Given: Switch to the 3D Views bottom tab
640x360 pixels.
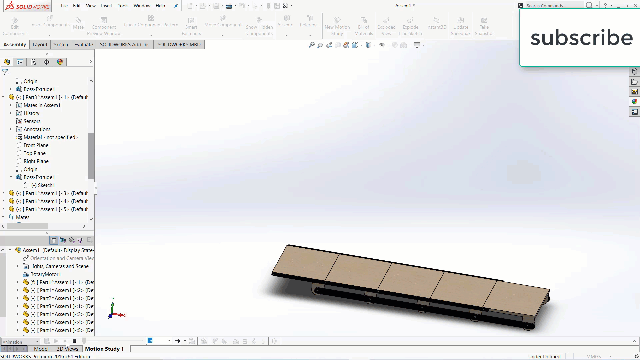Looking at the screenshot, I should tap(67, 349).
